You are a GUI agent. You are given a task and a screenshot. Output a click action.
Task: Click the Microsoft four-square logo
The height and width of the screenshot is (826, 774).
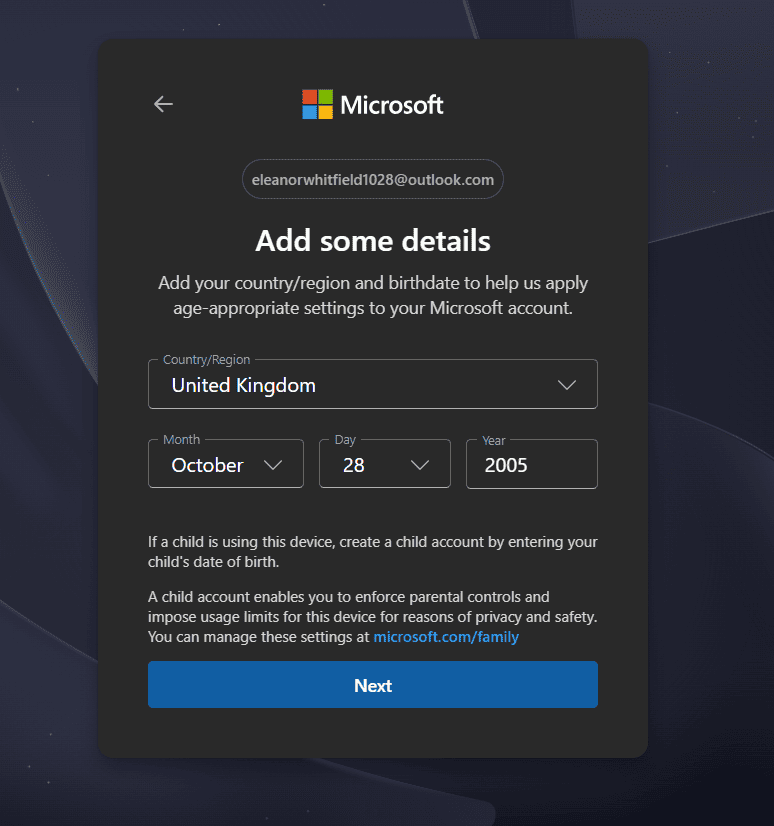point(317,104)
